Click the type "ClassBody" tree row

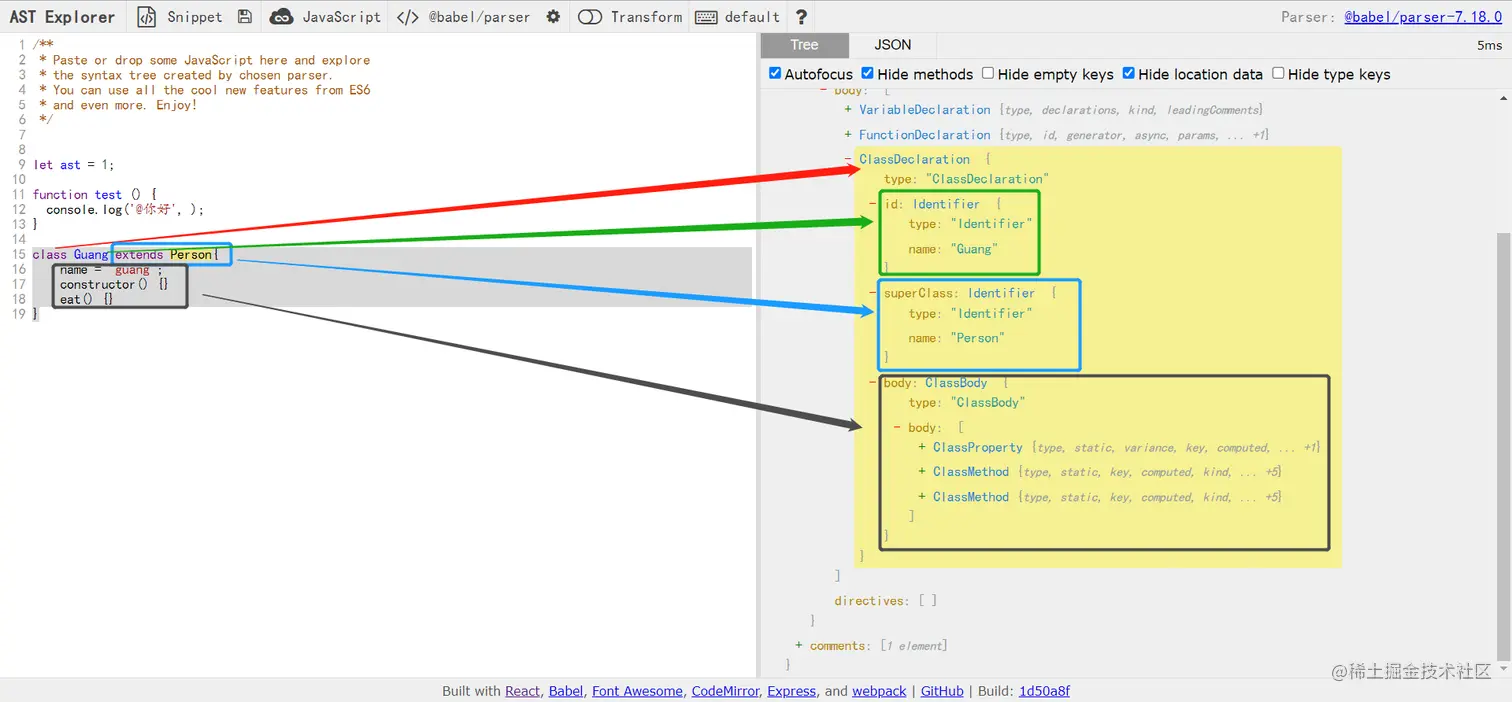[967, 403]
